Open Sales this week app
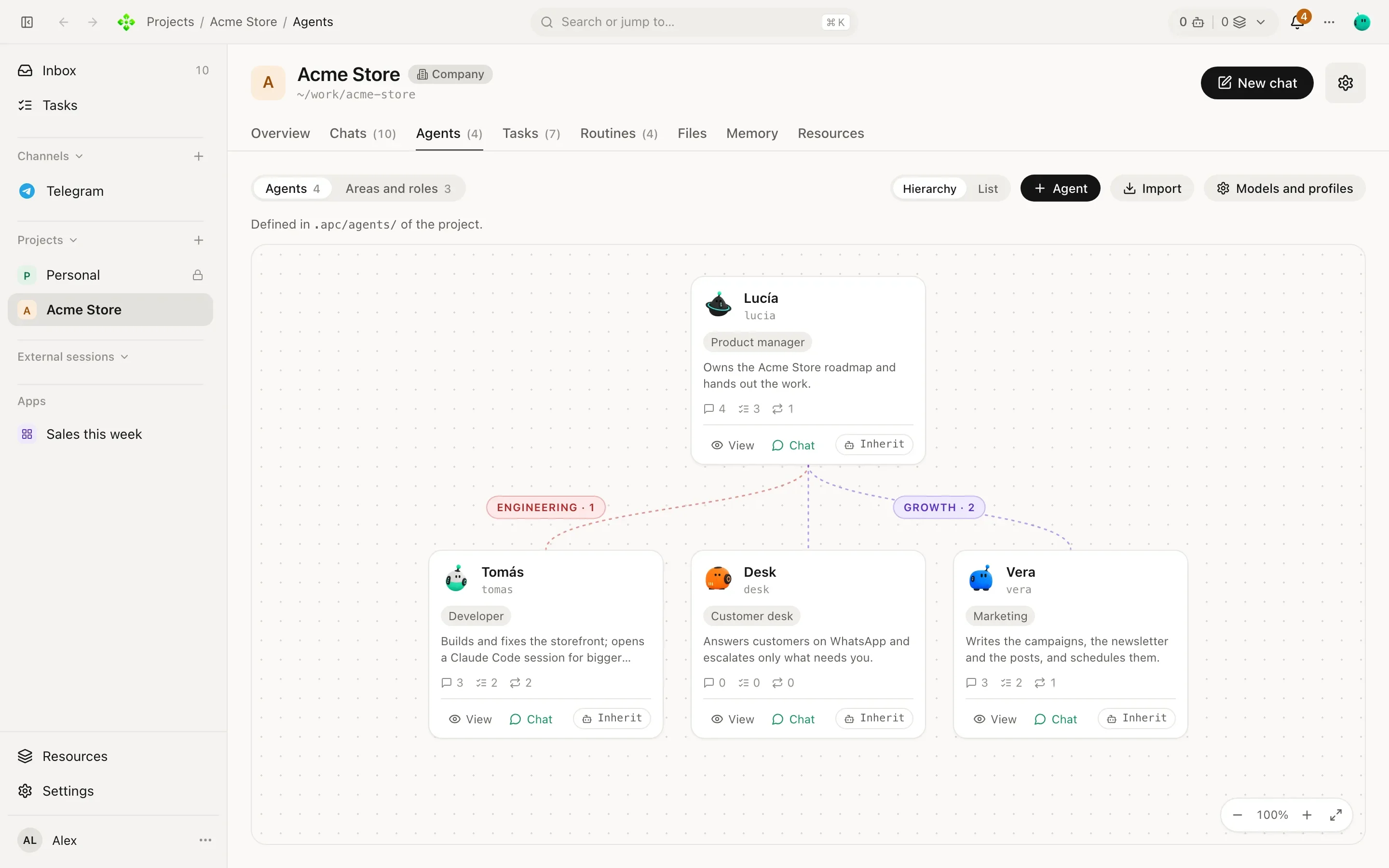The image size is (1389, 868). [x=110, y=434]
